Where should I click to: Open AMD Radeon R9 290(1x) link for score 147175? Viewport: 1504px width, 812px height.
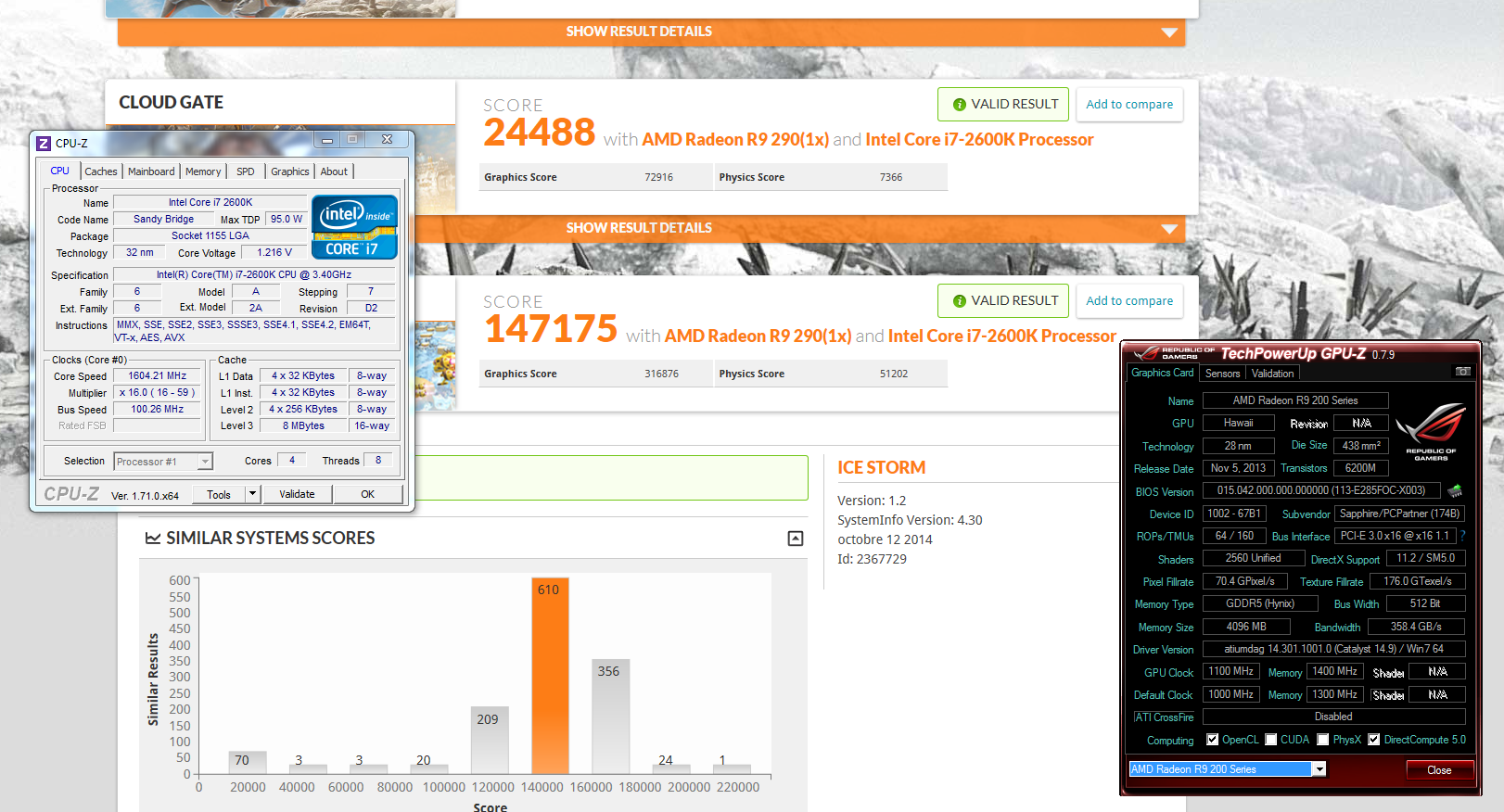tap(758, 336)
